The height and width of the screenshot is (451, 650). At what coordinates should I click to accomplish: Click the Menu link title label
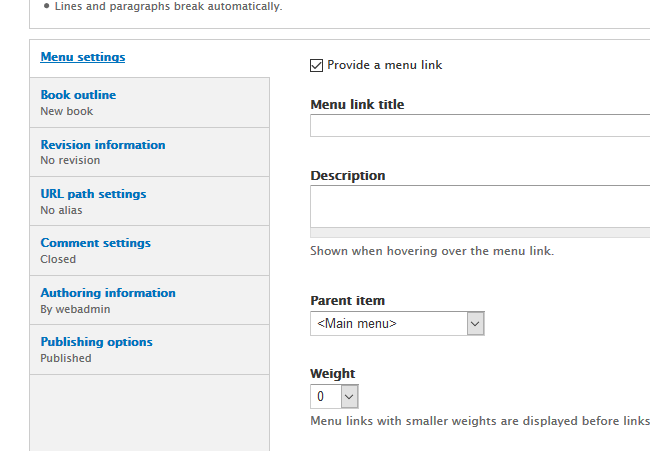pos(357,105)
